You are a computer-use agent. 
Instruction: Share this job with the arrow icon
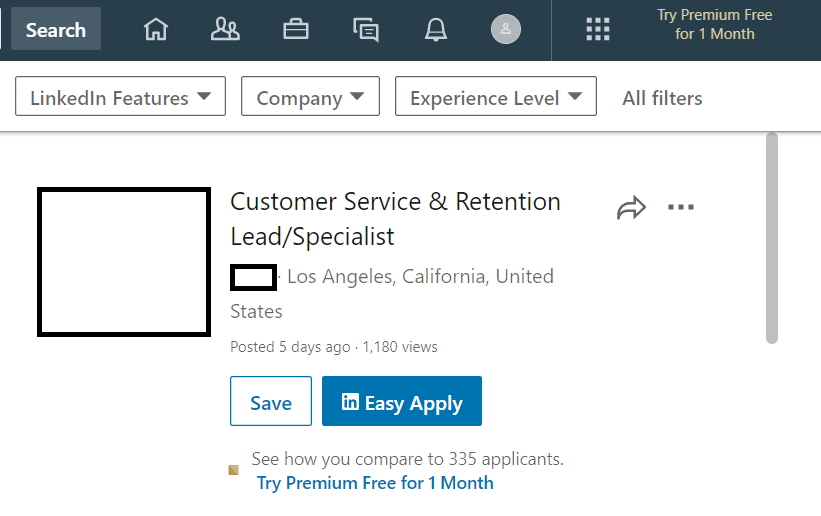[631, 207]
